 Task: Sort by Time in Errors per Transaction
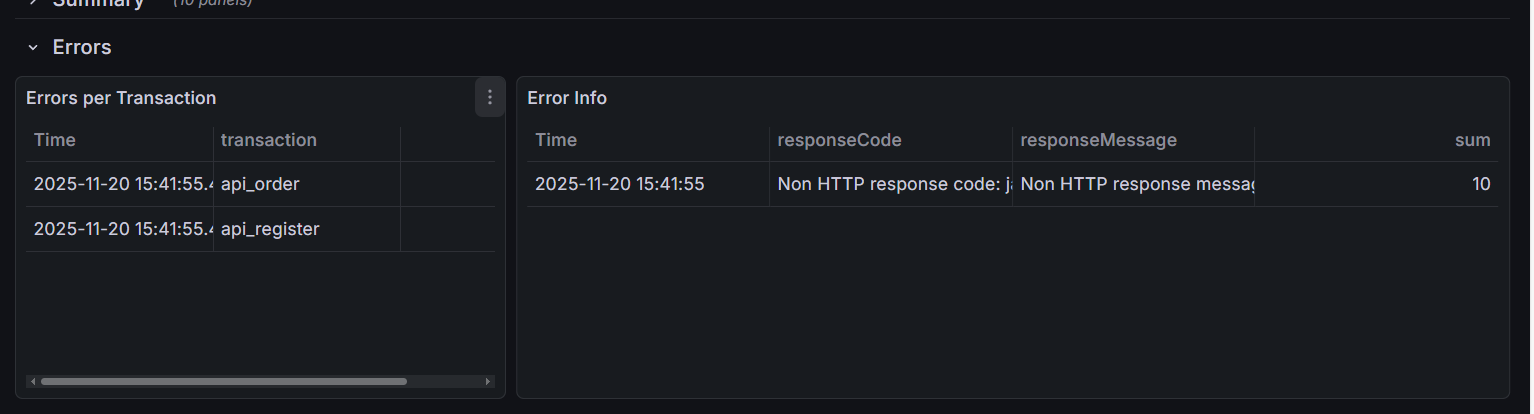click(x=55, y=140)
